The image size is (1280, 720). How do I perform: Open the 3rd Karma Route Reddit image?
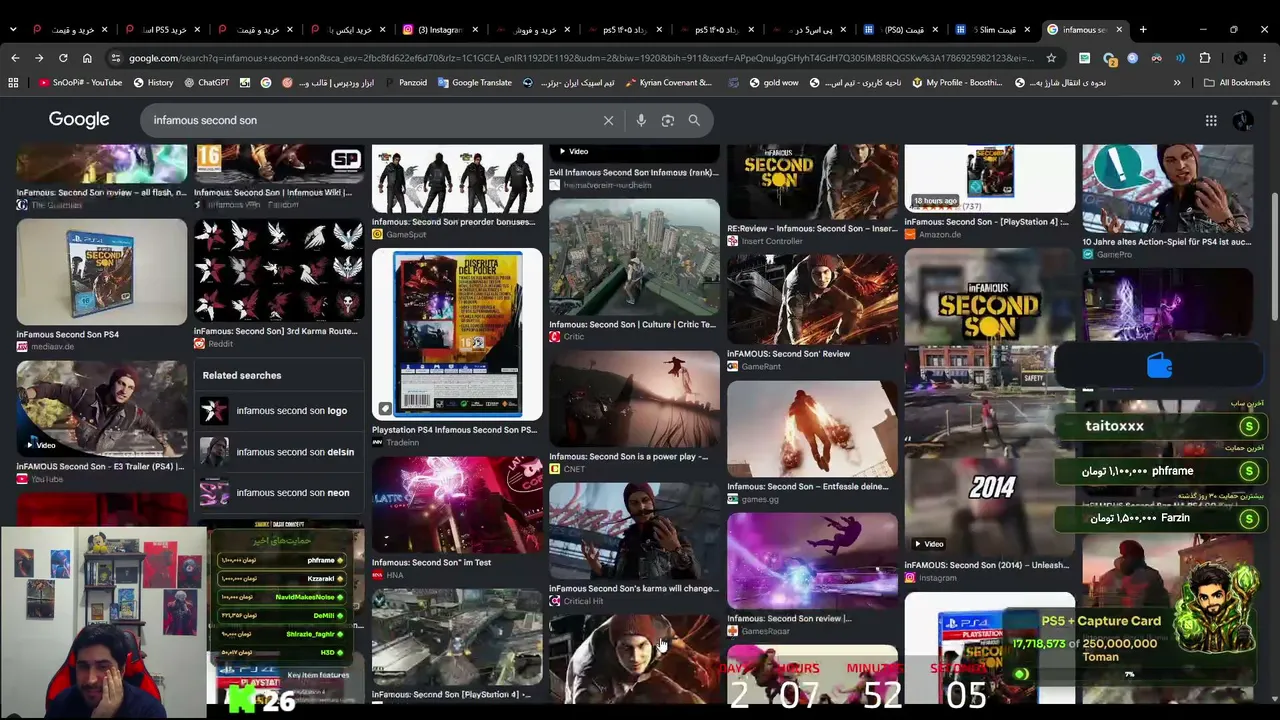(279, 272)
